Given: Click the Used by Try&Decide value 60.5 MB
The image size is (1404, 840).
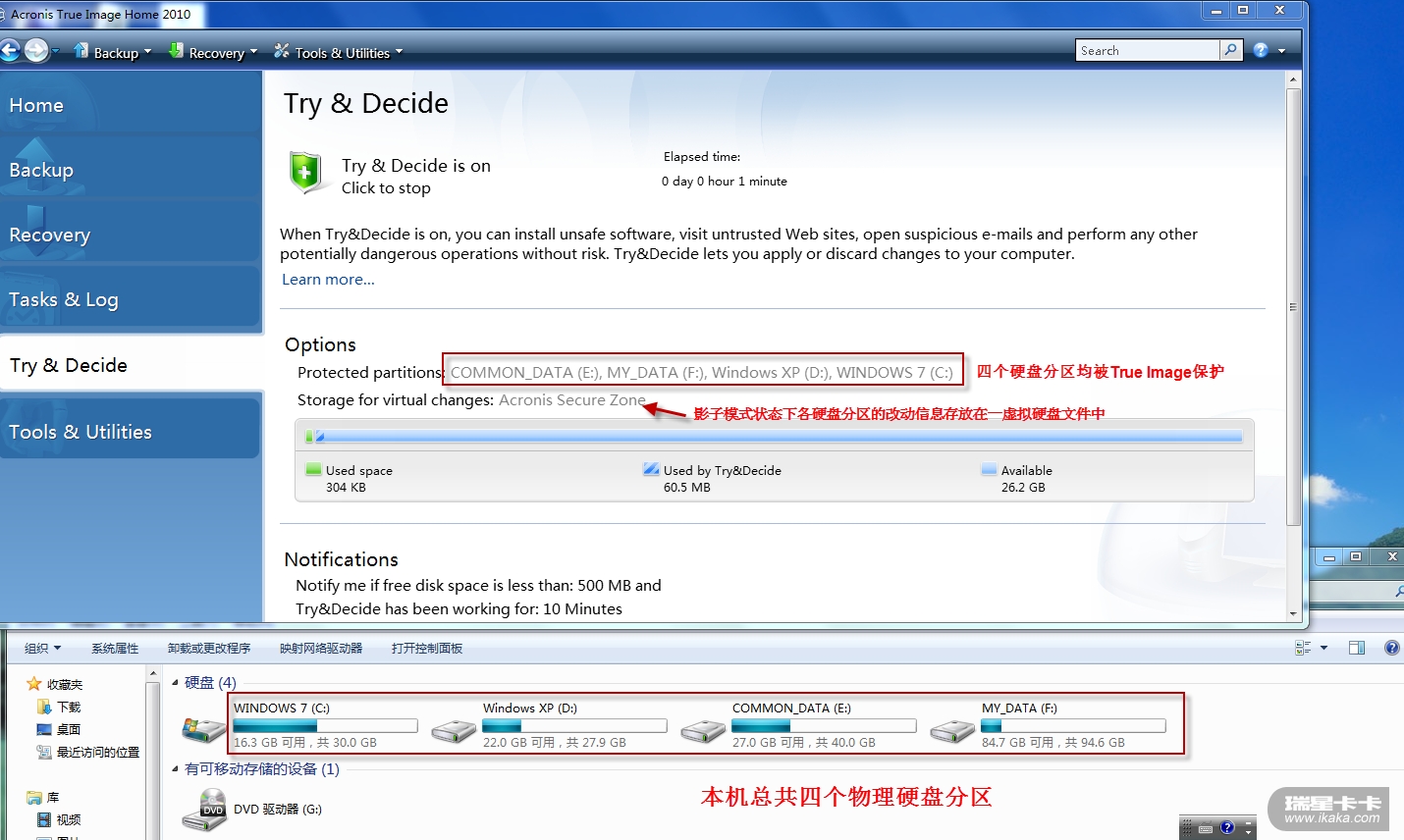Looking at the screenshot, I should point(687,488).
